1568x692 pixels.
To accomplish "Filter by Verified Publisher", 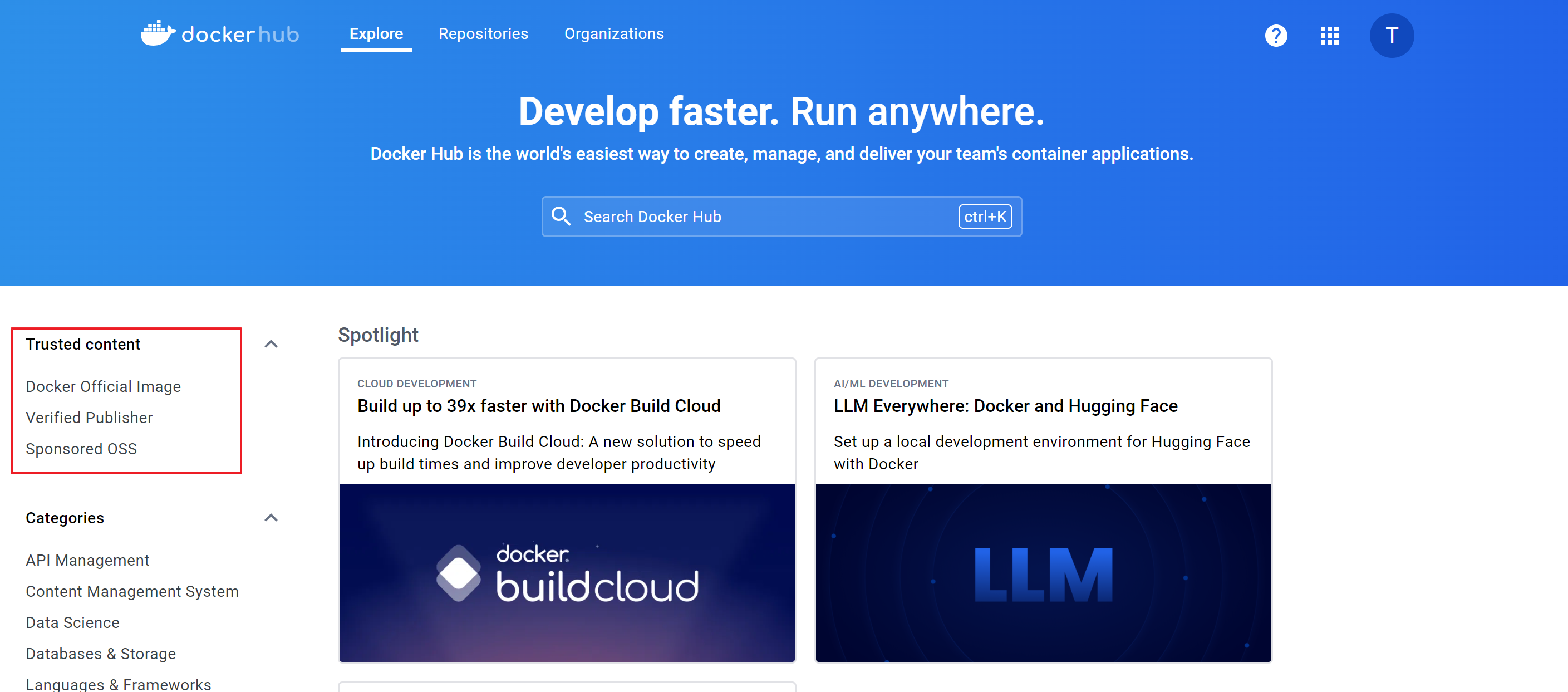I will (x=89, y=418).
